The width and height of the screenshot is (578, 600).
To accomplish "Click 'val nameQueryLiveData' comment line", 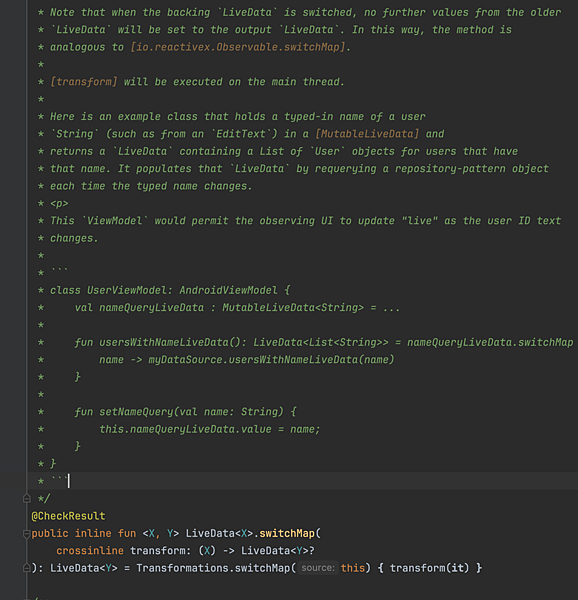I will pos(237,308).
